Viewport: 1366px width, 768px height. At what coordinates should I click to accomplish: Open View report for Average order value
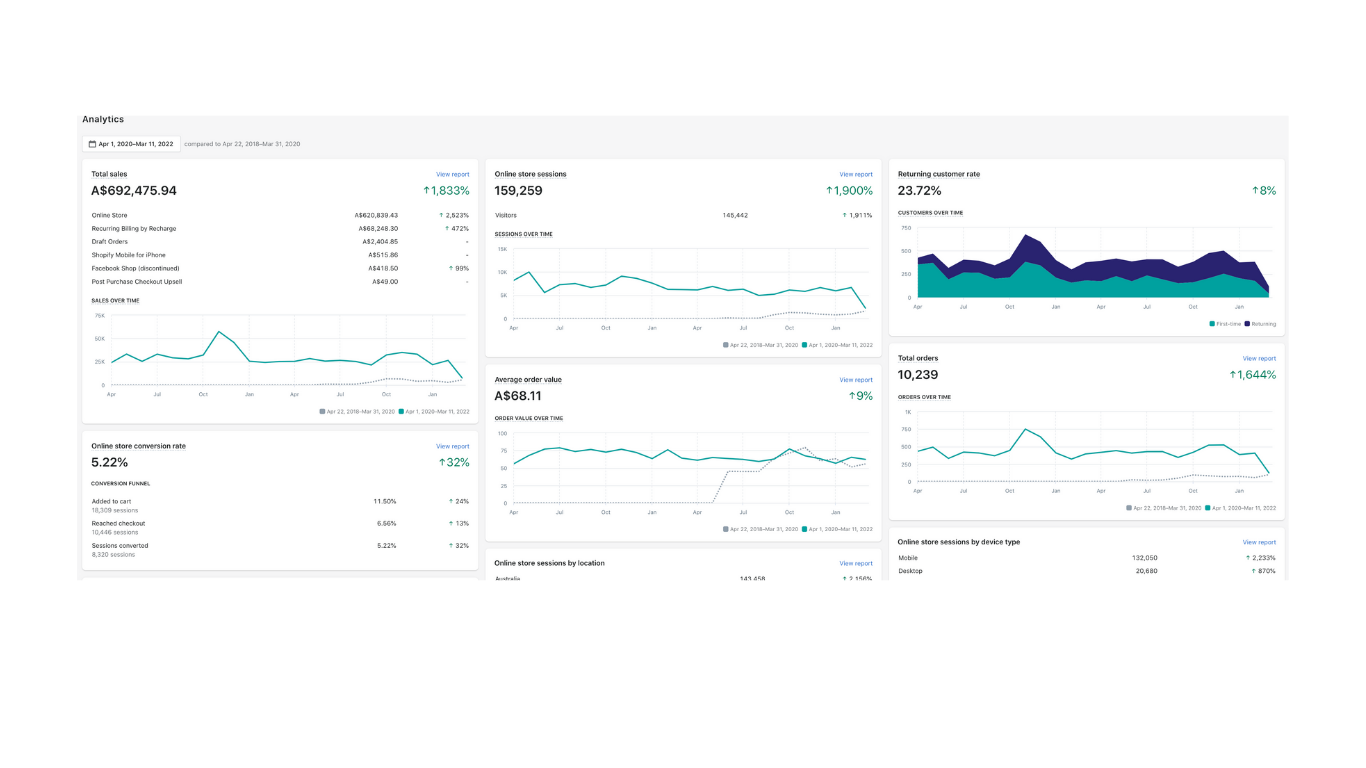(855, 380)
